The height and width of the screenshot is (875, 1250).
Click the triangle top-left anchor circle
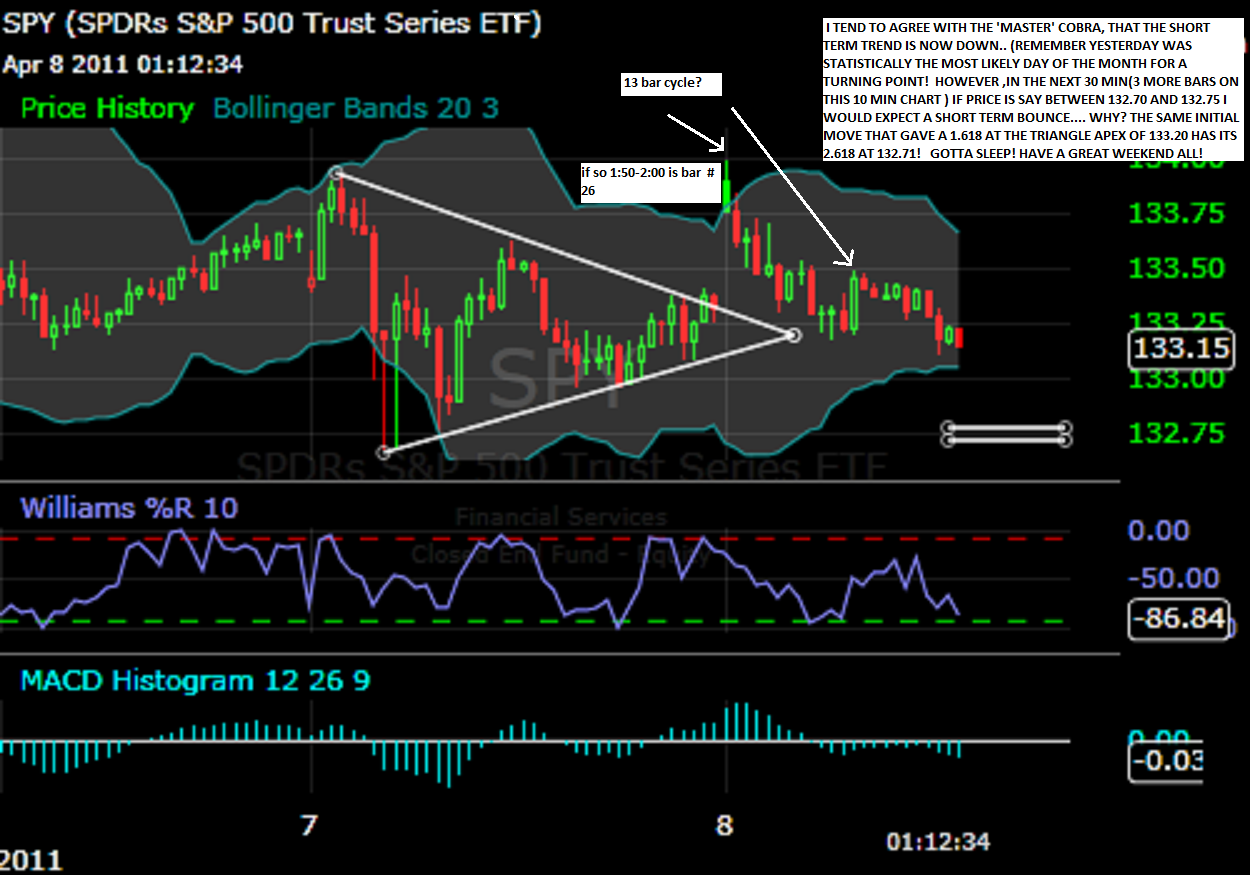(x=338, y=173)
